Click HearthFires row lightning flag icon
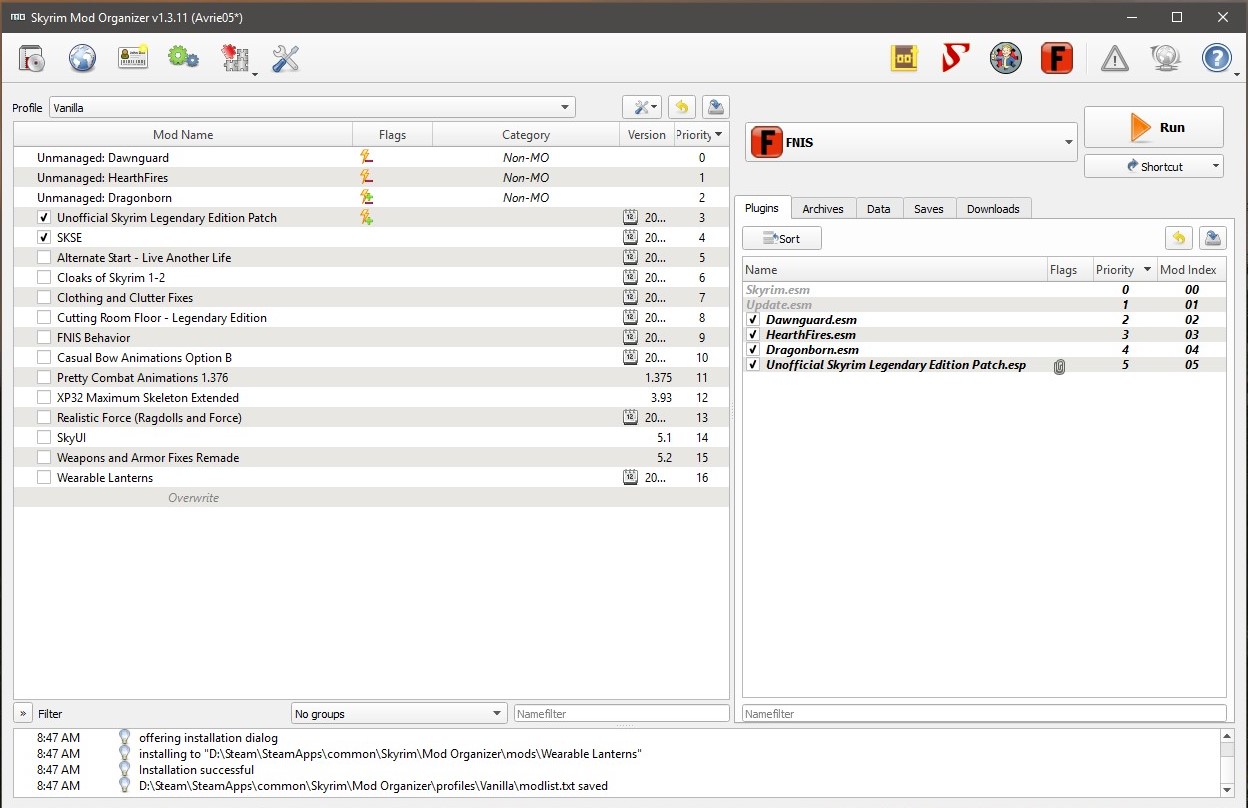 coord(366,177)
